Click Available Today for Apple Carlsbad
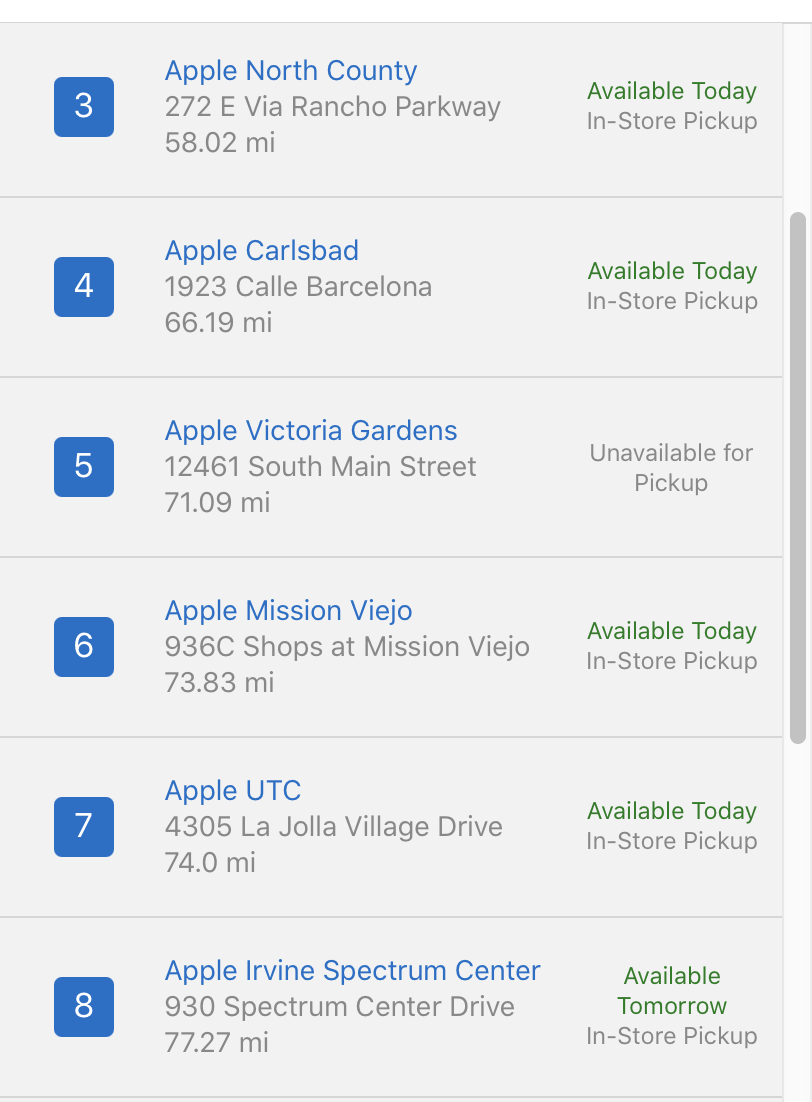 pos(672,271)
